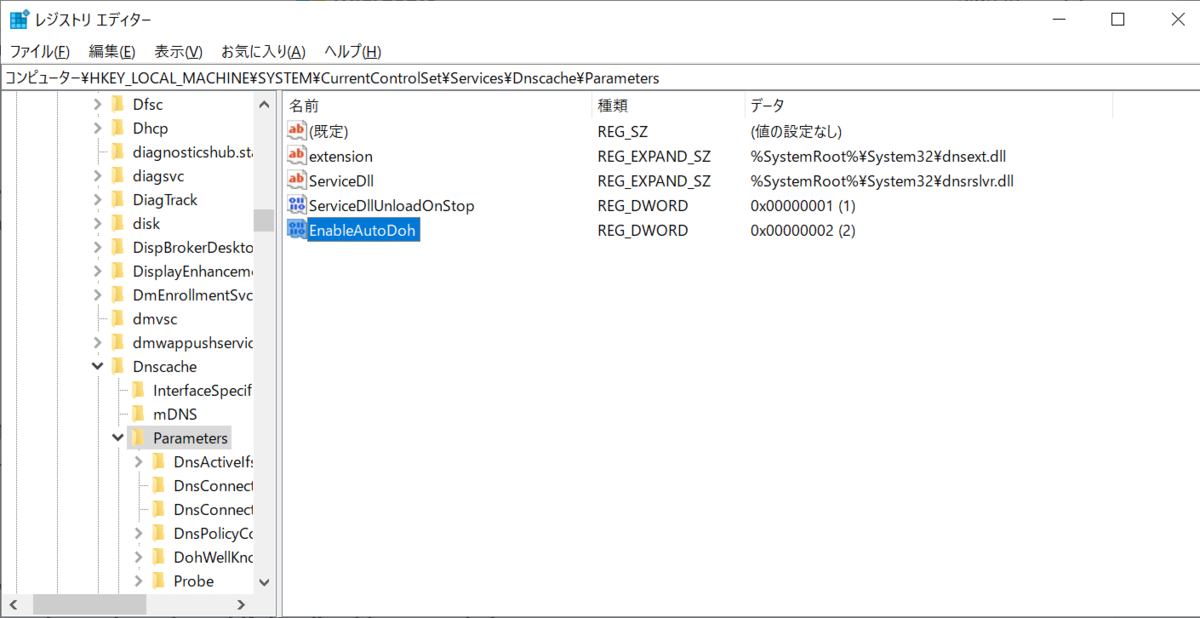This screenshot has width=1200, height=618.
Task: Collapse the Dnscache key
Action: coord(97,366)
